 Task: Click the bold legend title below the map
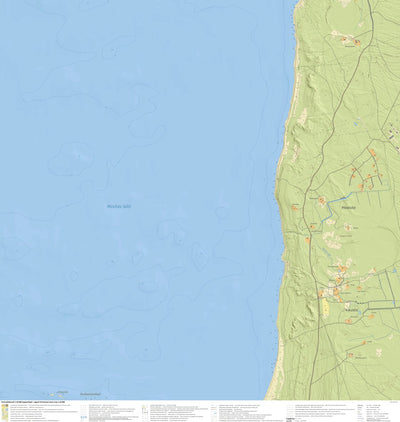tap(33, 402)
